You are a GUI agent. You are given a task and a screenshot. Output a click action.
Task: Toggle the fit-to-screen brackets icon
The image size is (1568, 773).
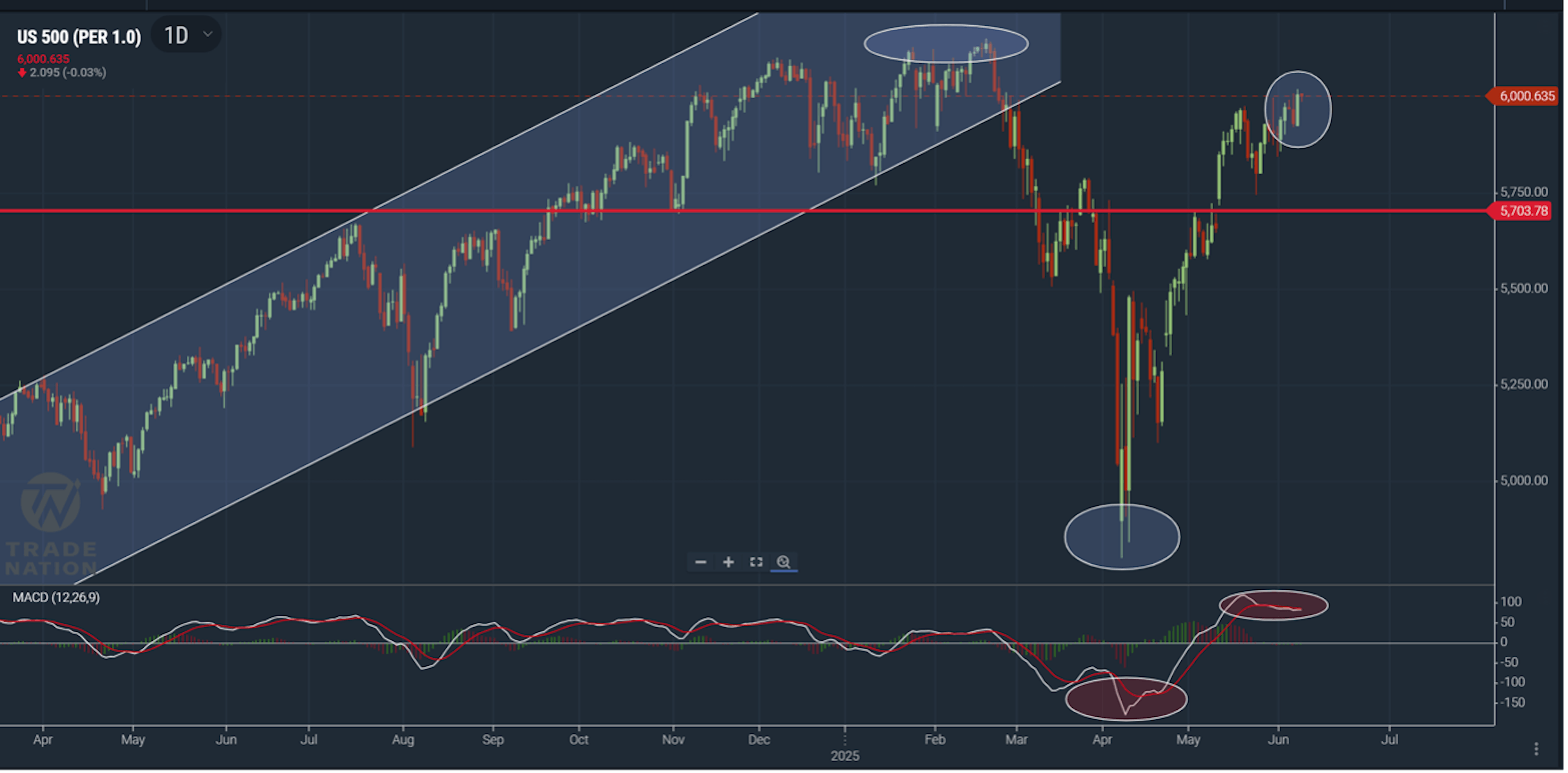757,562
